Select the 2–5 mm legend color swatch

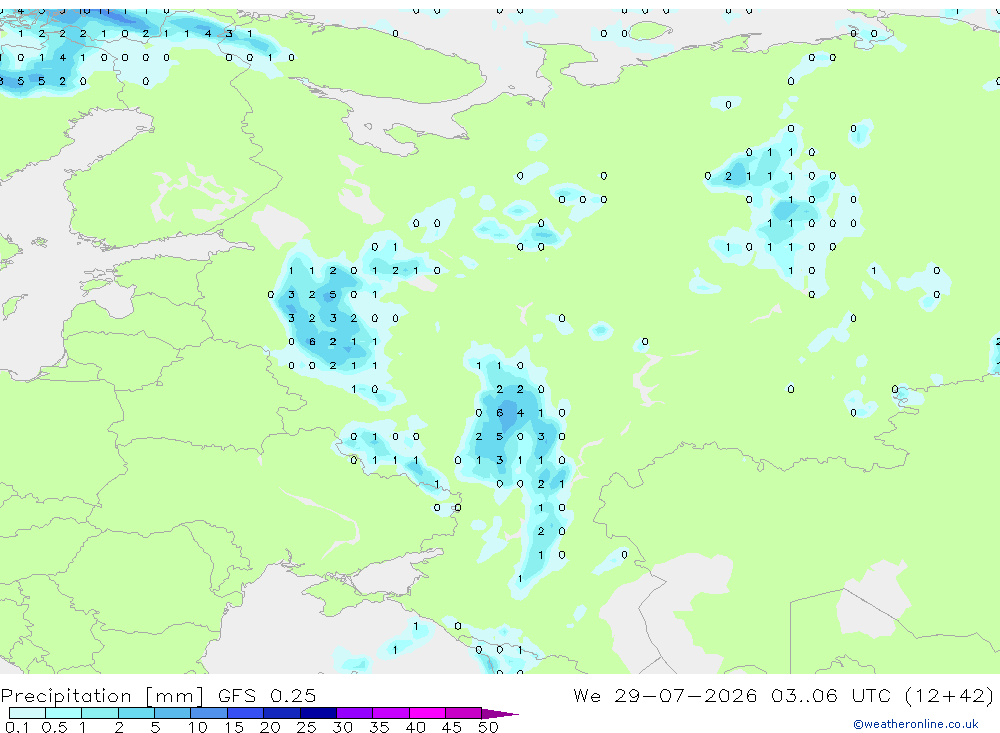(136, 713)
